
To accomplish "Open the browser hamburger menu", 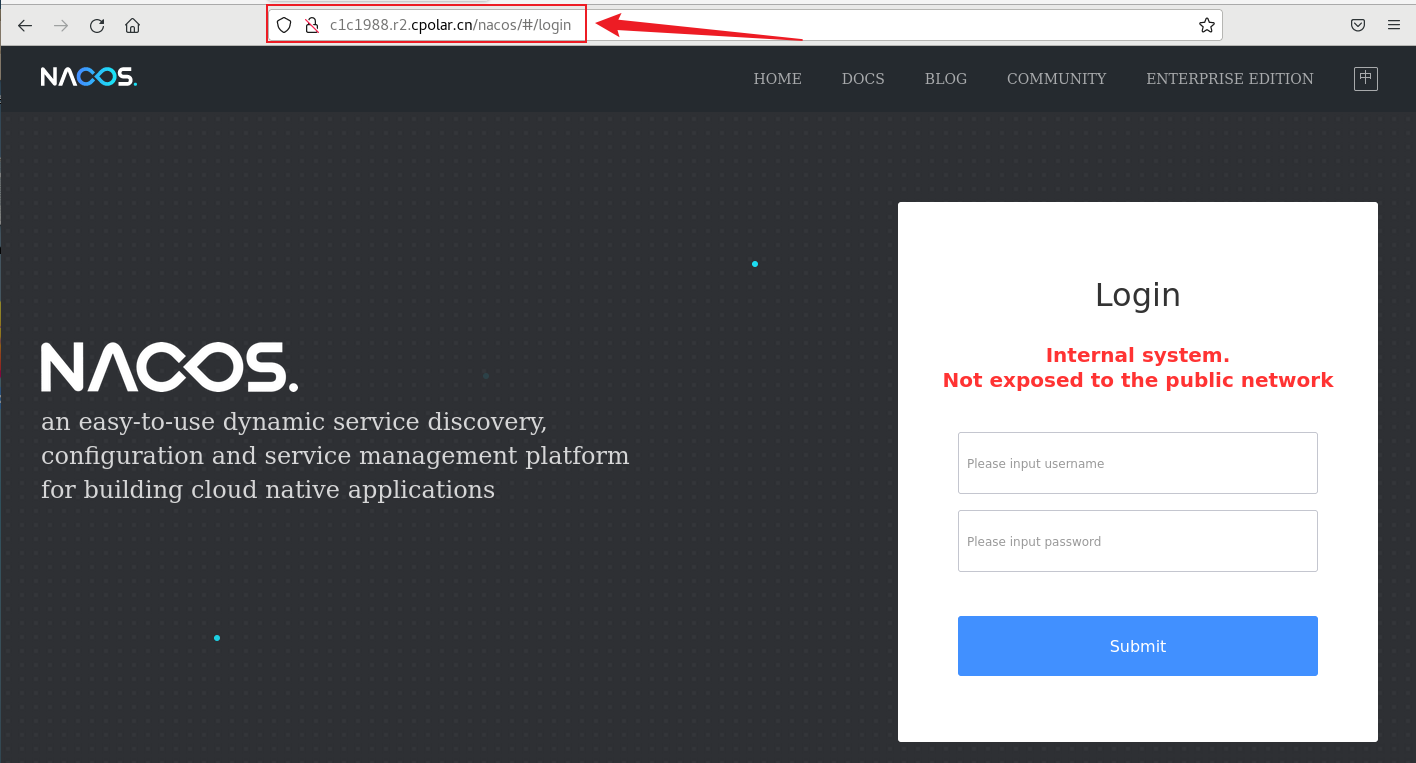I will pyautogui.click(x=1394, y=26).
